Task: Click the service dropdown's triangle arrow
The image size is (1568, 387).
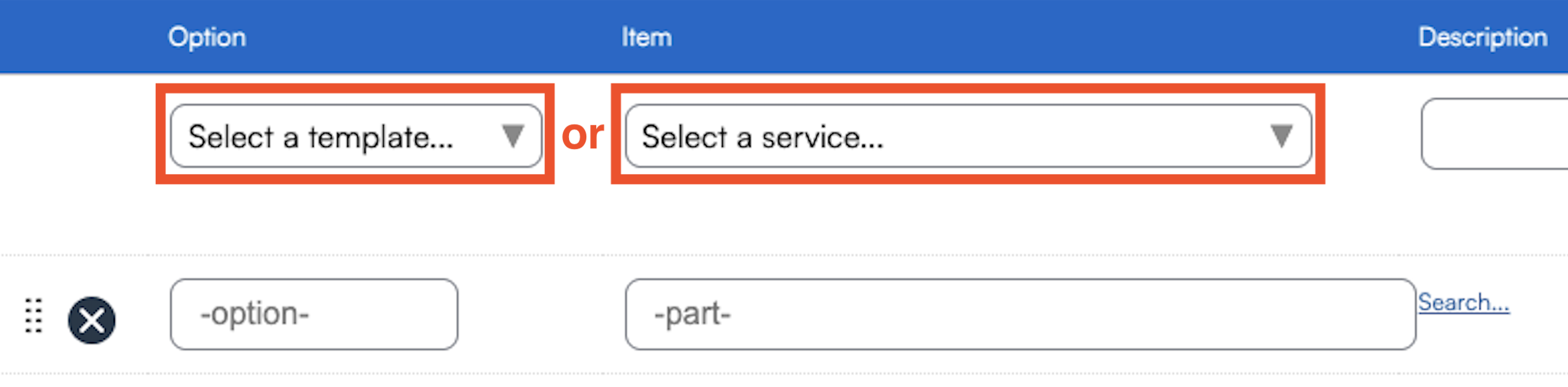Action: click(1281, 135)
